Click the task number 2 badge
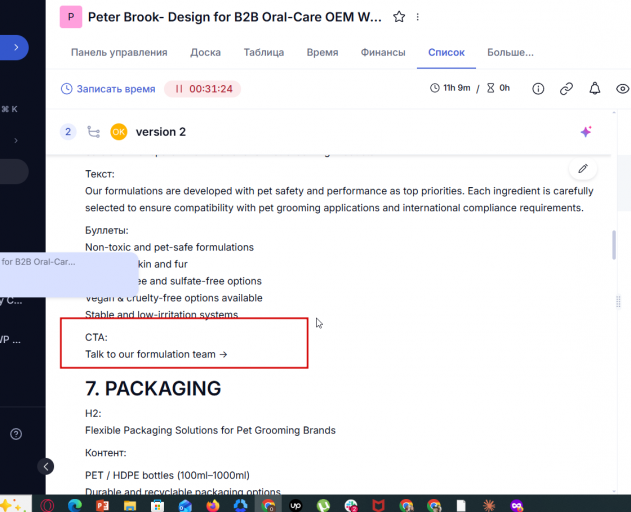 point(68,132)
